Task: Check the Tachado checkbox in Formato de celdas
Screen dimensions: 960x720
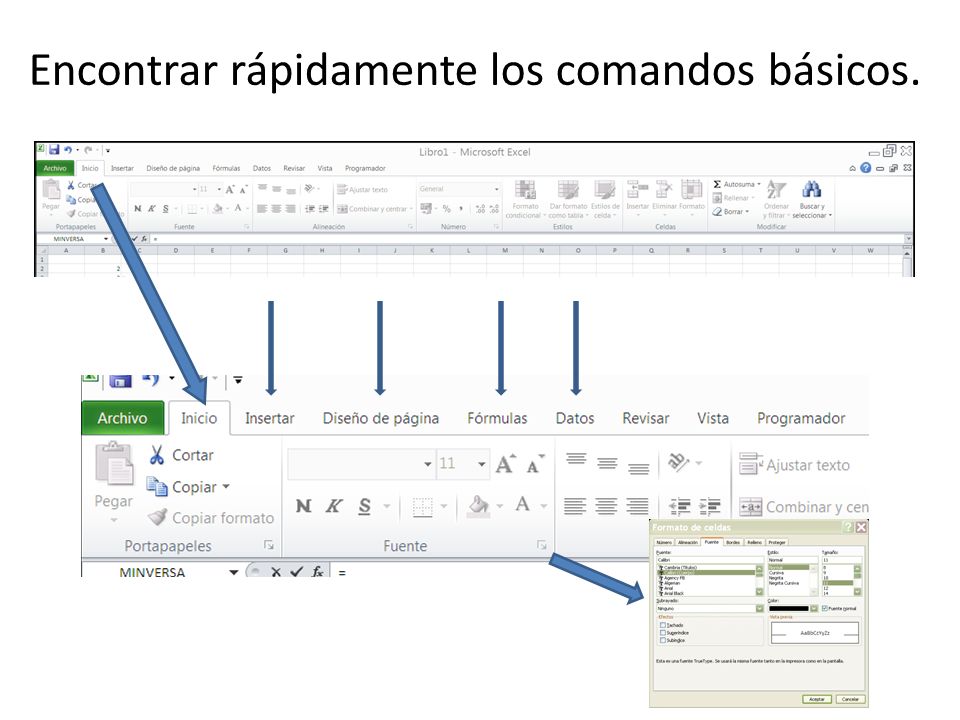Action: click(662, 625)
